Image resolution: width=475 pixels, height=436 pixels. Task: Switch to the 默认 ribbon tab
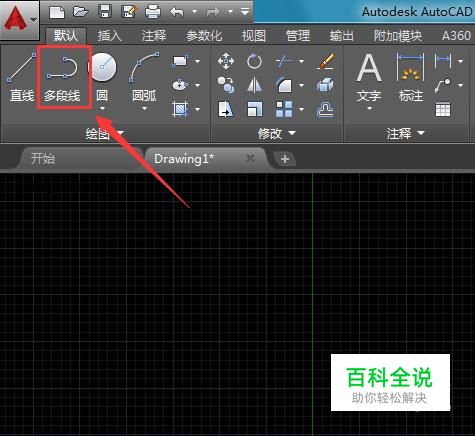(x=66, y=35)
